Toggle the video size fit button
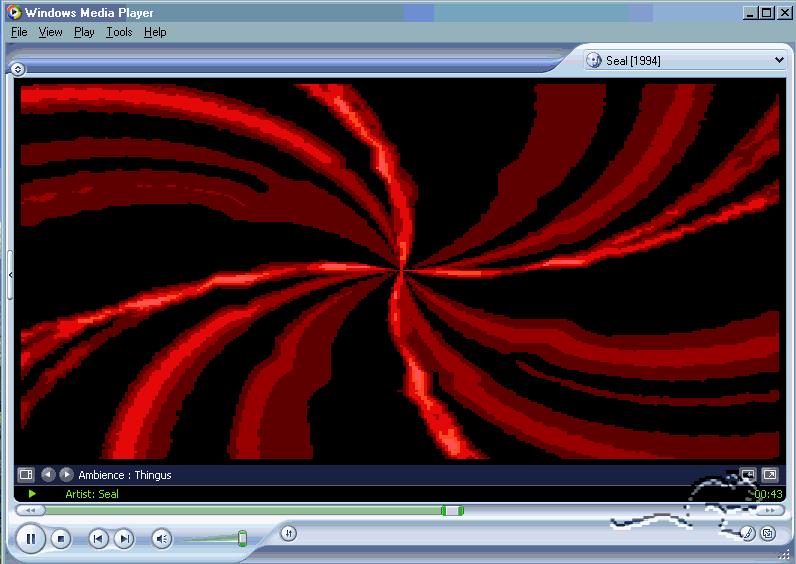The height and width of the screenshot is (564, 796). 748,475
